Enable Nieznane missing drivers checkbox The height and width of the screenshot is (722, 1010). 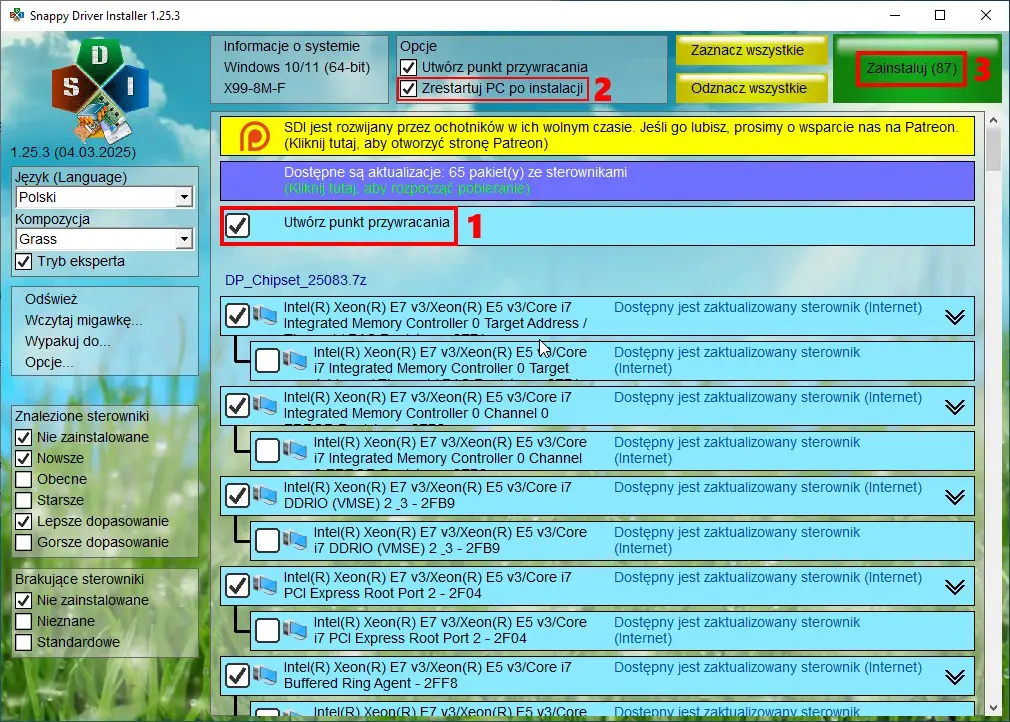pos(23,622)
